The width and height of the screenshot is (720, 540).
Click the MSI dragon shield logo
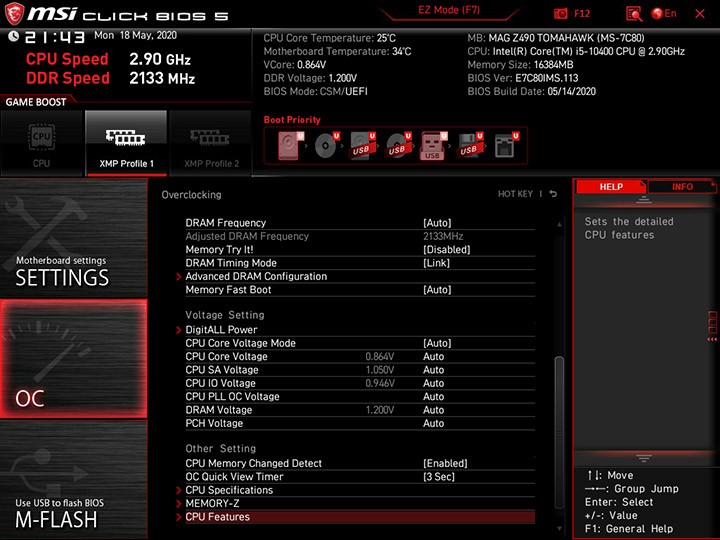tap(14, 14)
